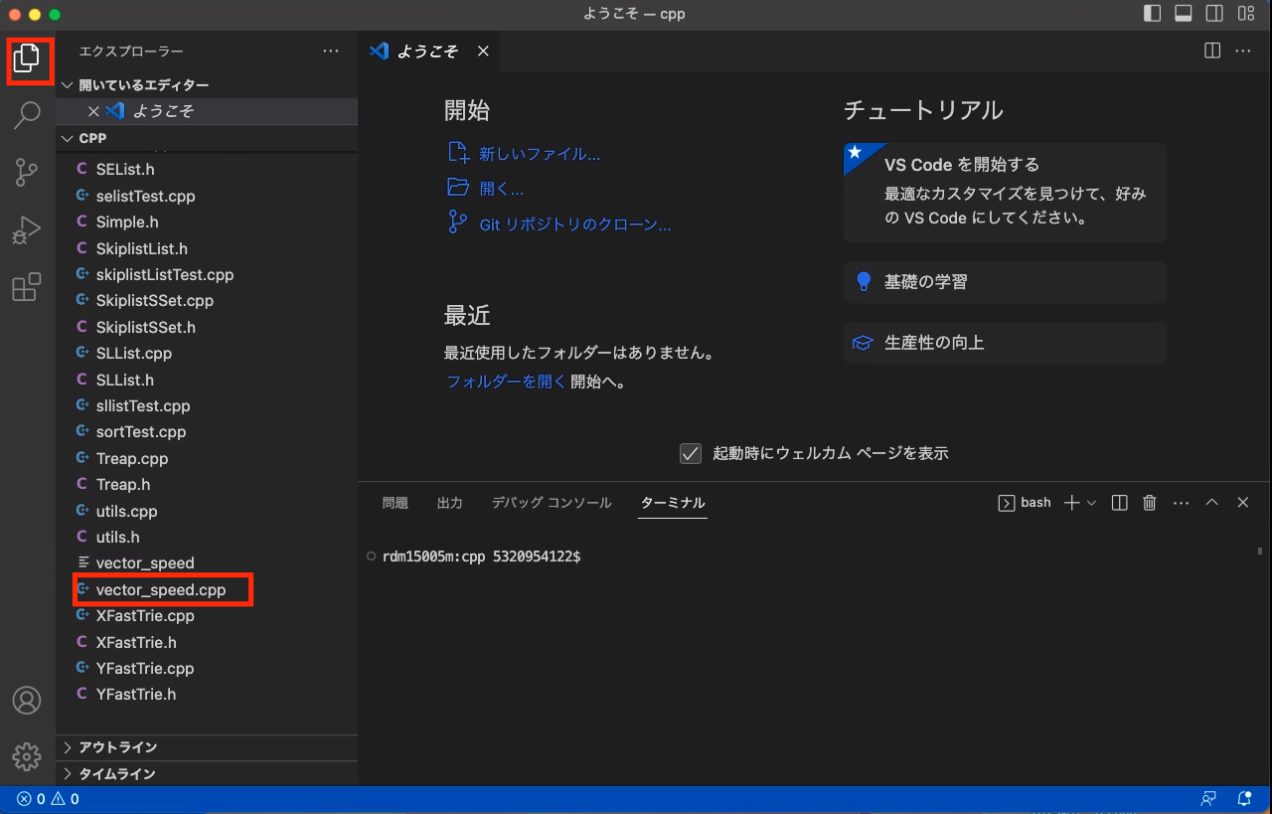Click the Git リポジトリのクローン link
1272x814 pixels.
coord(575,225)
